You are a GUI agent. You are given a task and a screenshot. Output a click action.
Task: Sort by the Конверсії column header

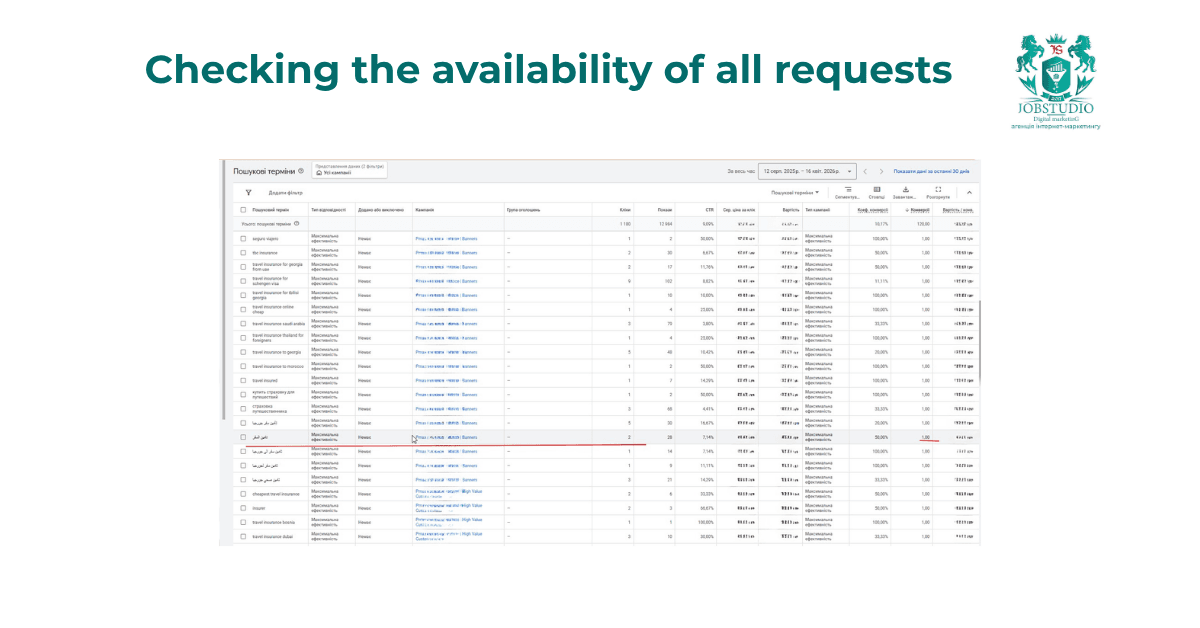(919, 210)
